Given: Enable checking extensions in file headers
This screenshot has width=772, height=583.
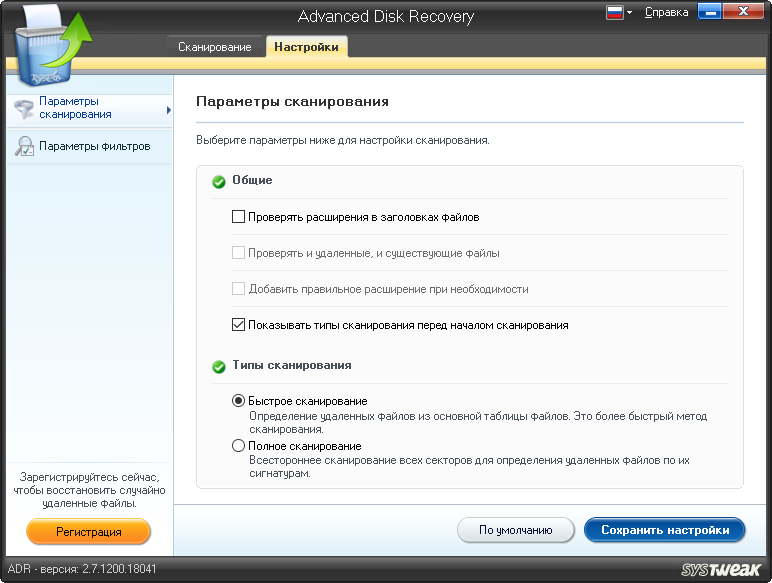Looking at the screenshot, I should [x=238, y=216].
